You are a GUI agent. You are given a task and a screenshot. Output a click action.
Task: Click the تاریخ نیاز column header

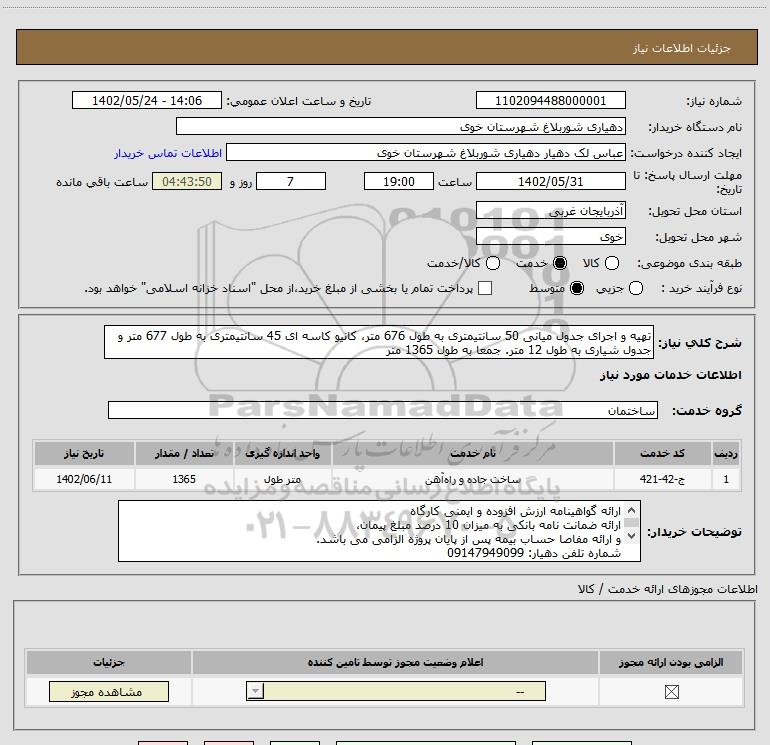(x=84, y=453)
